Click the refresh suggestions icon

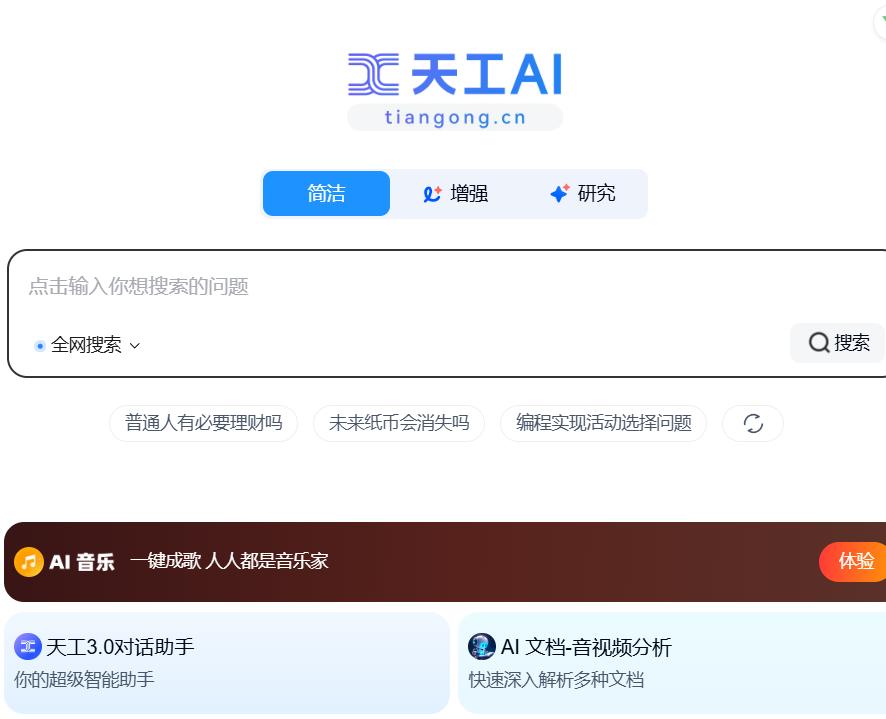[753, 423]
